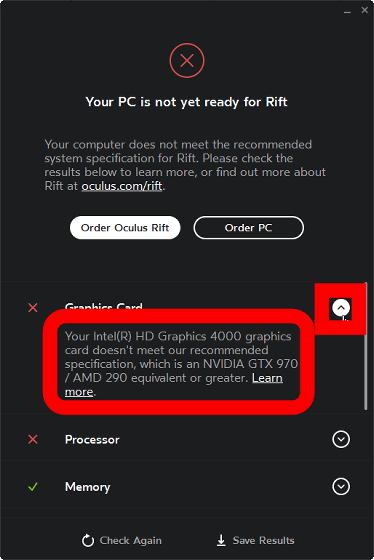Collapse the Graphics Card details
The image size is (374, 560).
point(341,308)
